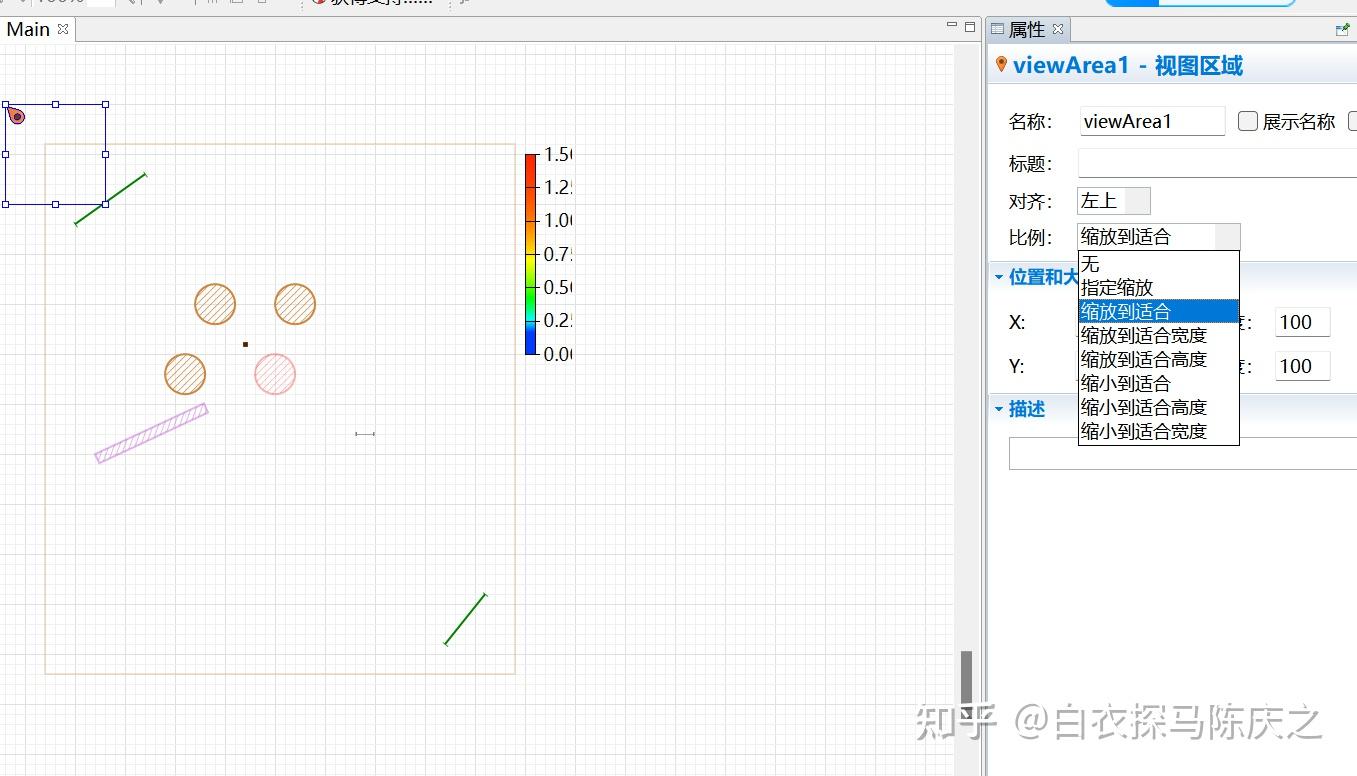The width and height of the screenshot is (1357, 776).
Task: Minimize the Main editor pane
Action: pos(951,25)
